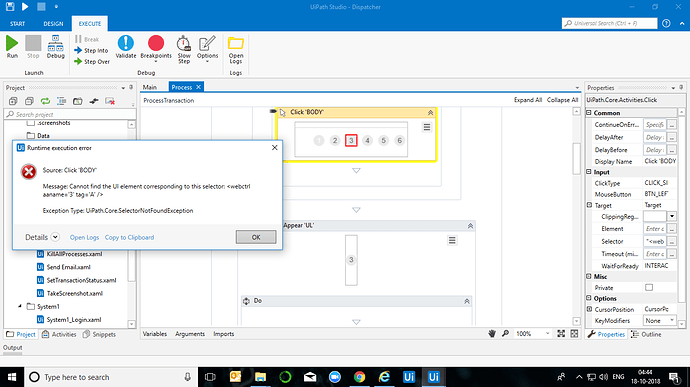Click the Project panel collapse all icon
Image resolution: width=690 pixels, height=387 pixels.
pyautogui.click(x=29, y=101)
